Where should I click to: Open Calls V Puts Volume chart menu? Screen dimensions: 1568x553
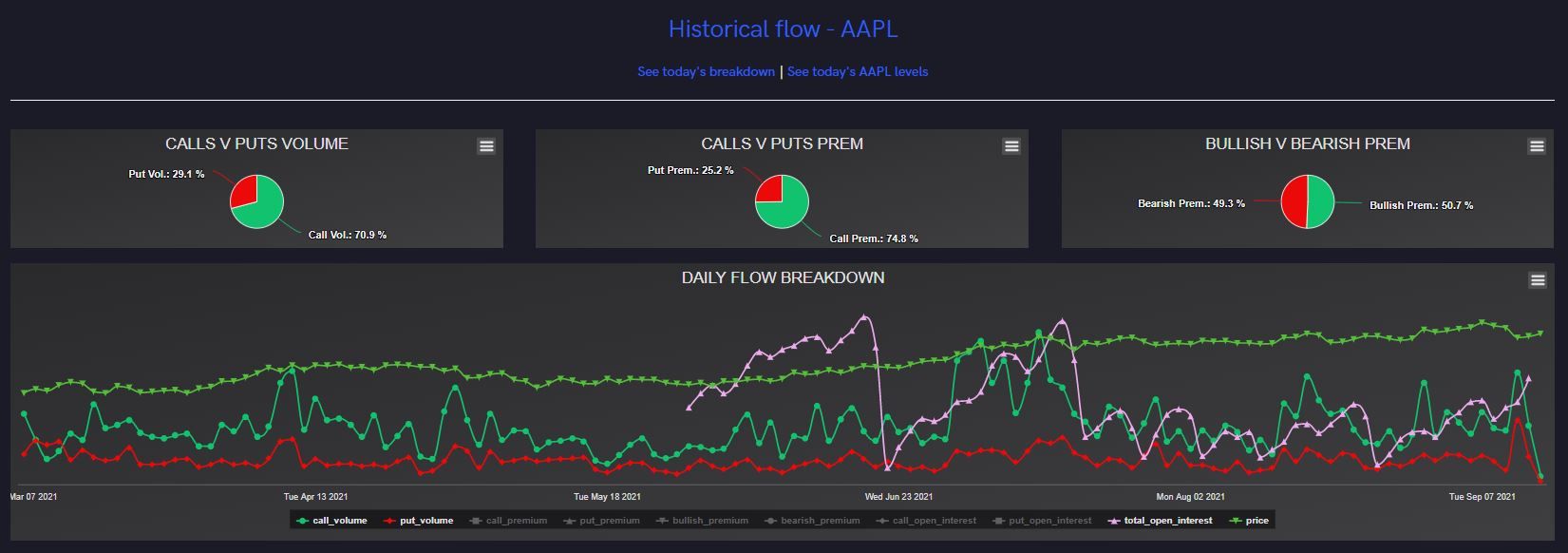486,146
